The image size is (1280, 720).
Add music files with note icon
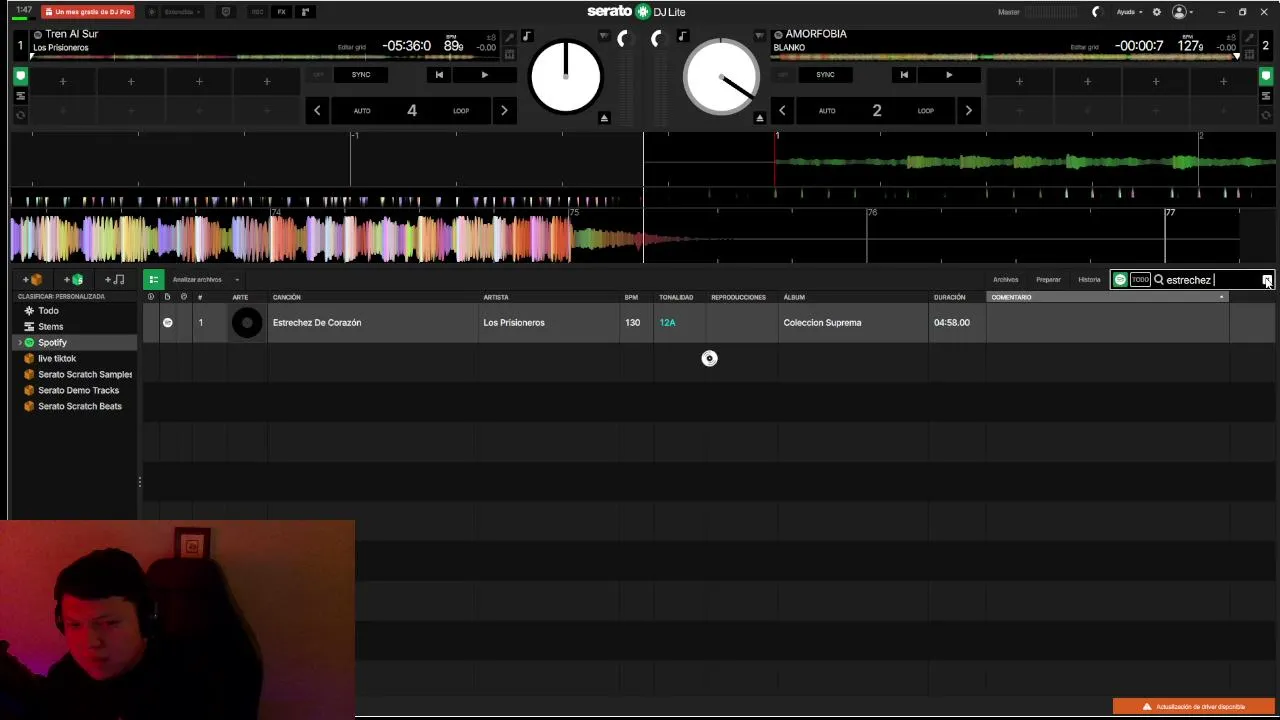coord(115,280)
